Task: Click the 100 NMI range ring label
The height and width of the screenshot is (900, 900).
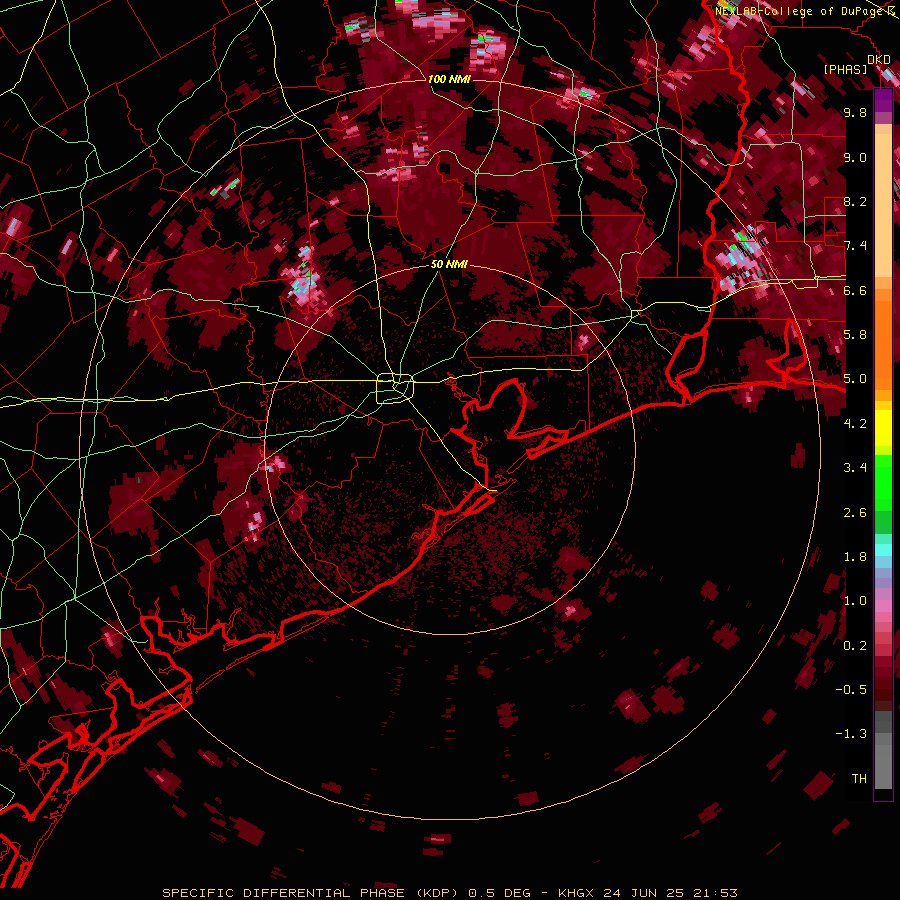Action: (449, 79)
